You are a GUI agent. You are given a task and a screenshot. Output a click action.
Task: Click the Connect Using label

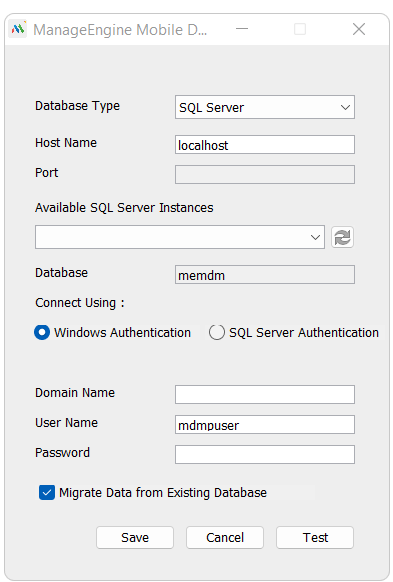coord(80,303)
